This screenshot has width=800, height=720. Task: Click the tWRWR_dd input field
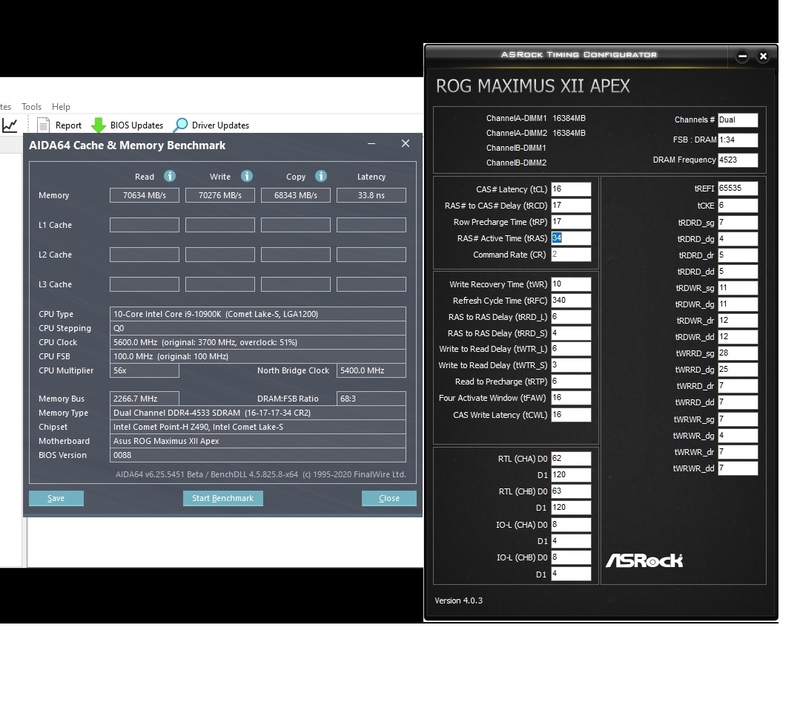tap(738, 468)
